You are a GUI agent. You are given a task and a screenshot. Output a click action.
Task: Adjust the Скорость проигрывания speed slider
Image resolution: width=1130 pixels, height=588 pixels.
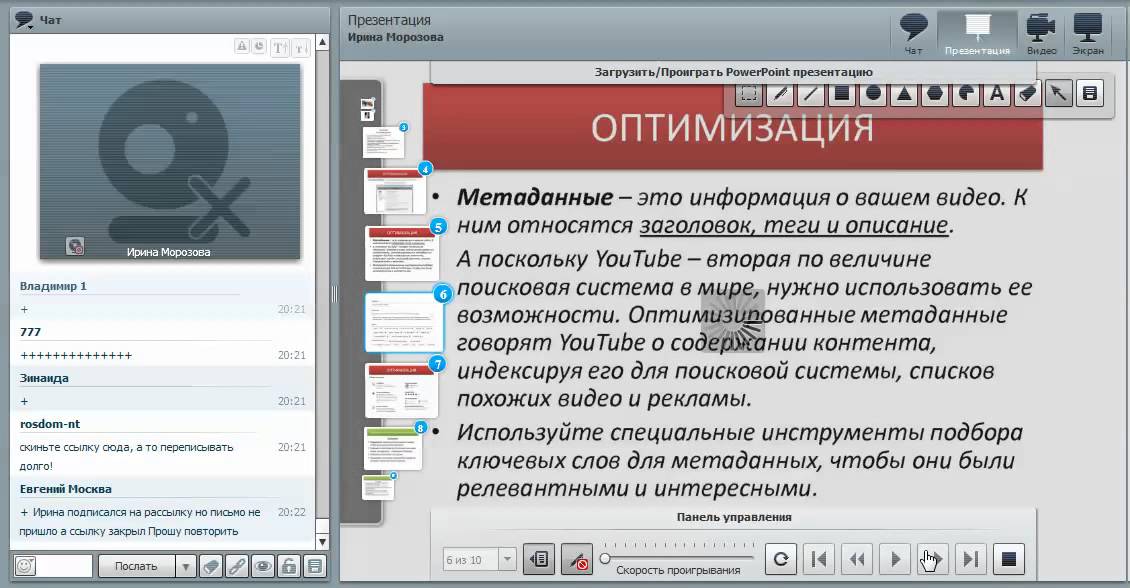[x=679, y=558]
